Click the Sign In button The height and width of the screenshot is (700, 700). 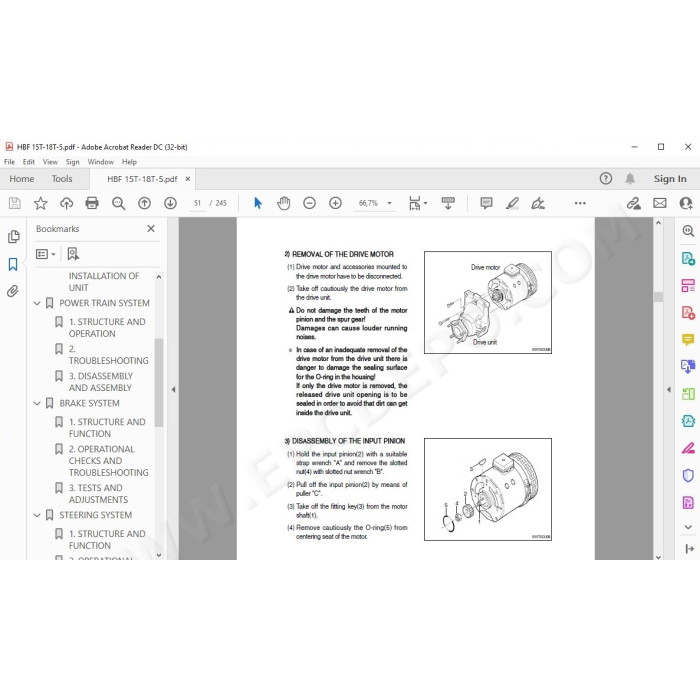[x=670, y=179]
